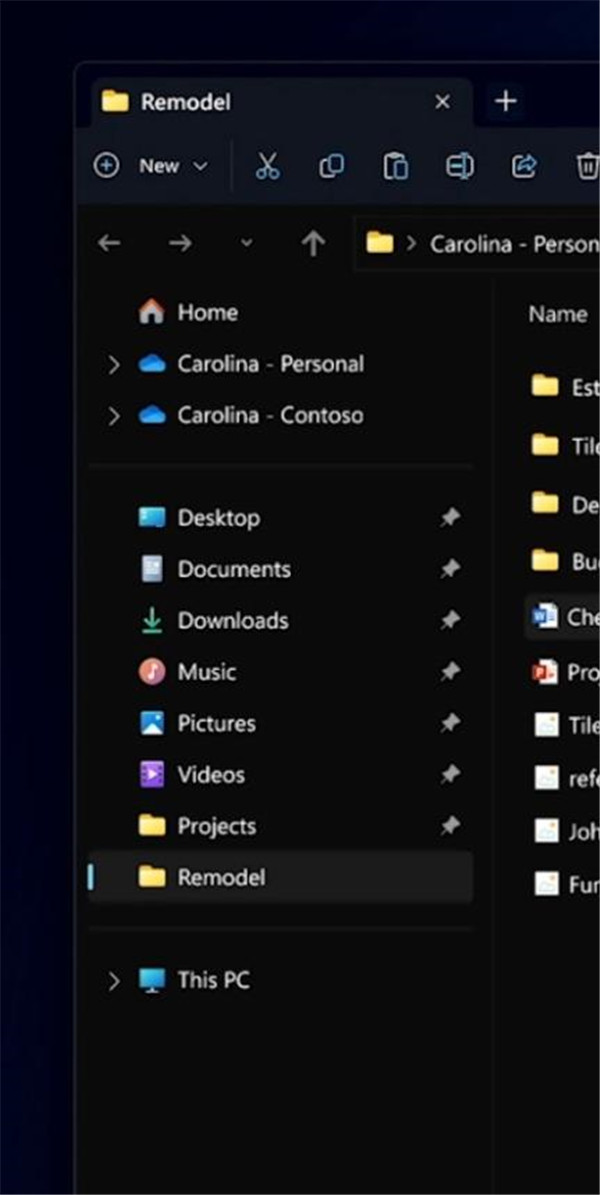This screenshot has width=600, height=1195.
Task: Click the Rename icon in toolbar
Action: click(x=459, y=166)
